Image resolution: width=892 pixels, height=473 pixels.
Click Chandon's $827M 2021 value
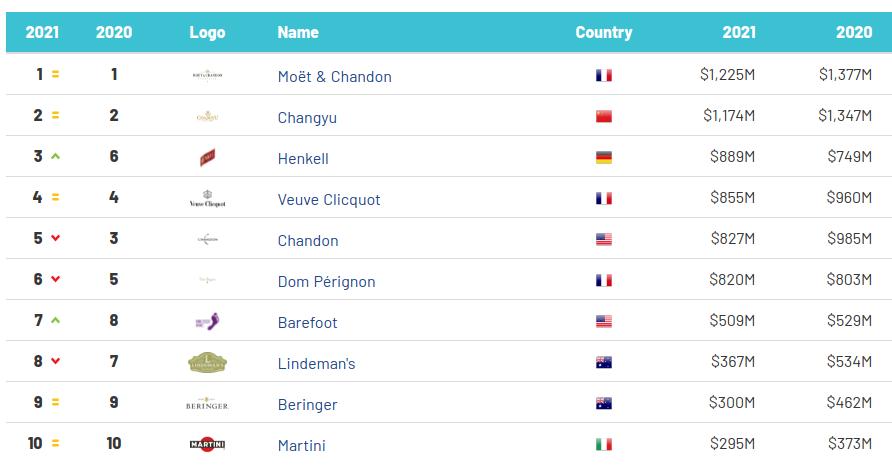(733, 240)
